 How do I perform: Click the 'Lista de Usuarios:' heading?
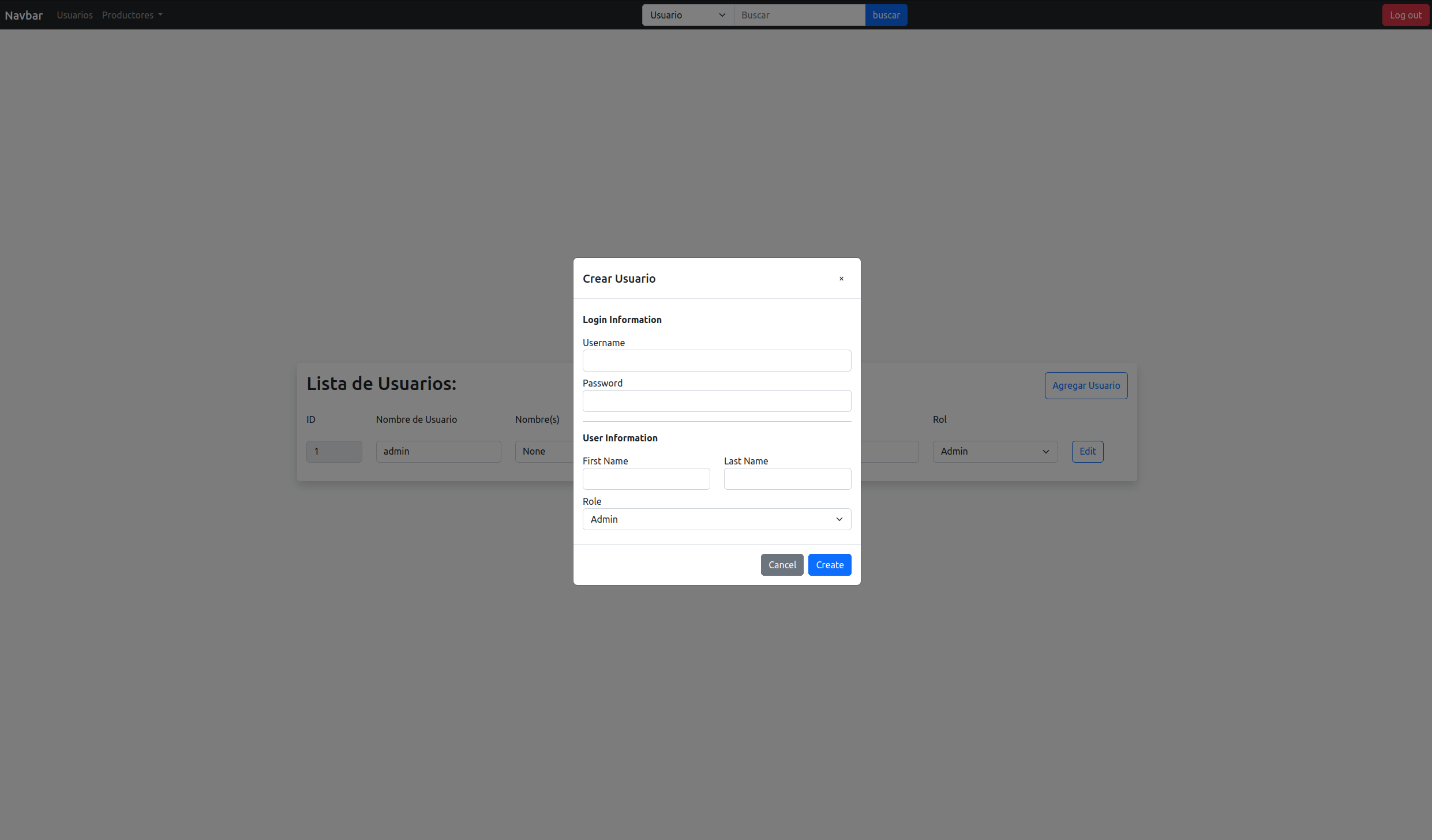381,384
